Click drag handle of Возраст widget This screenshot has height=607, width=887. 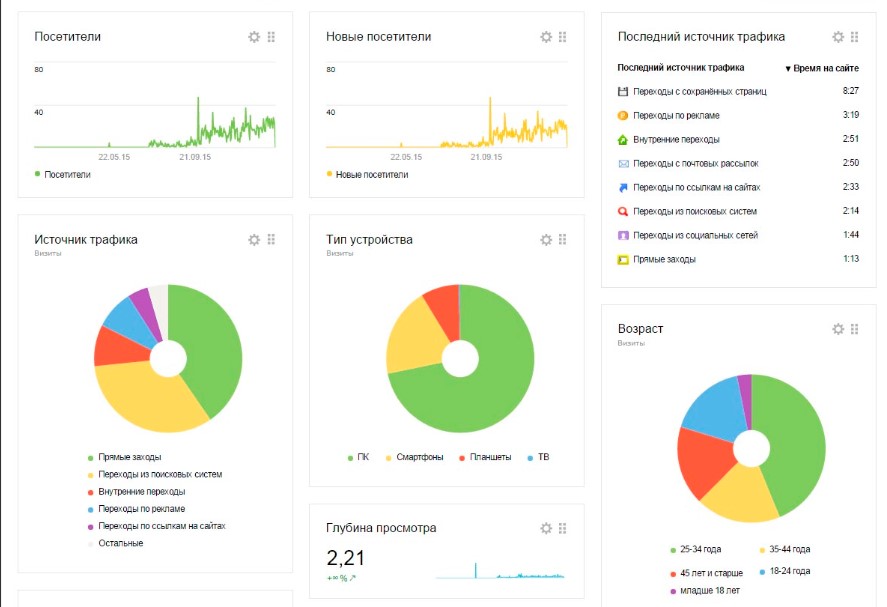tap(855, 329)
